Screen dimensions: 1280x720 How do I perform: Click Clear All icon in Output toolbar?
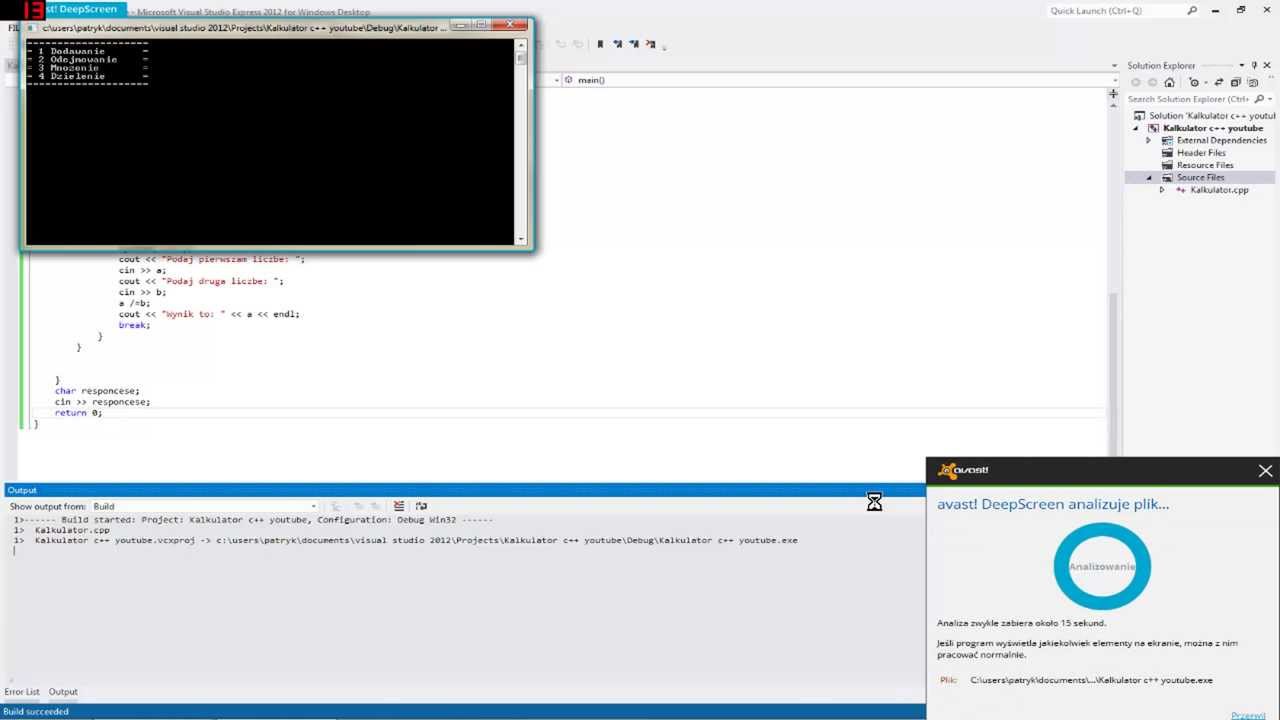pos(399,506)
